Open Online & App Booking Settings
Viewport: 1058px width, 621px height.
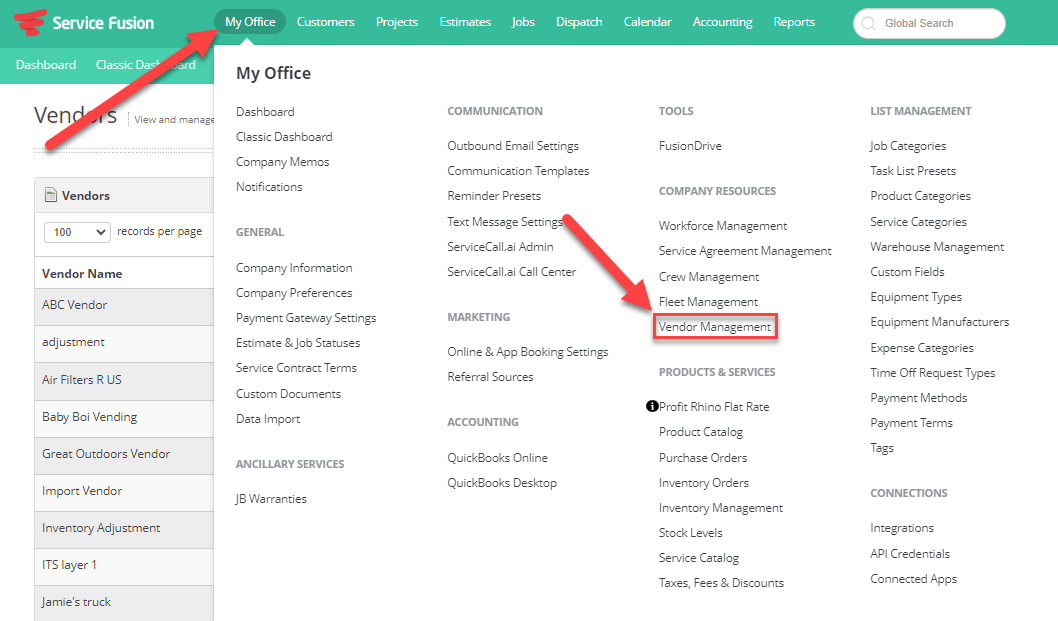pyautogui.click(x=528, y=352)
